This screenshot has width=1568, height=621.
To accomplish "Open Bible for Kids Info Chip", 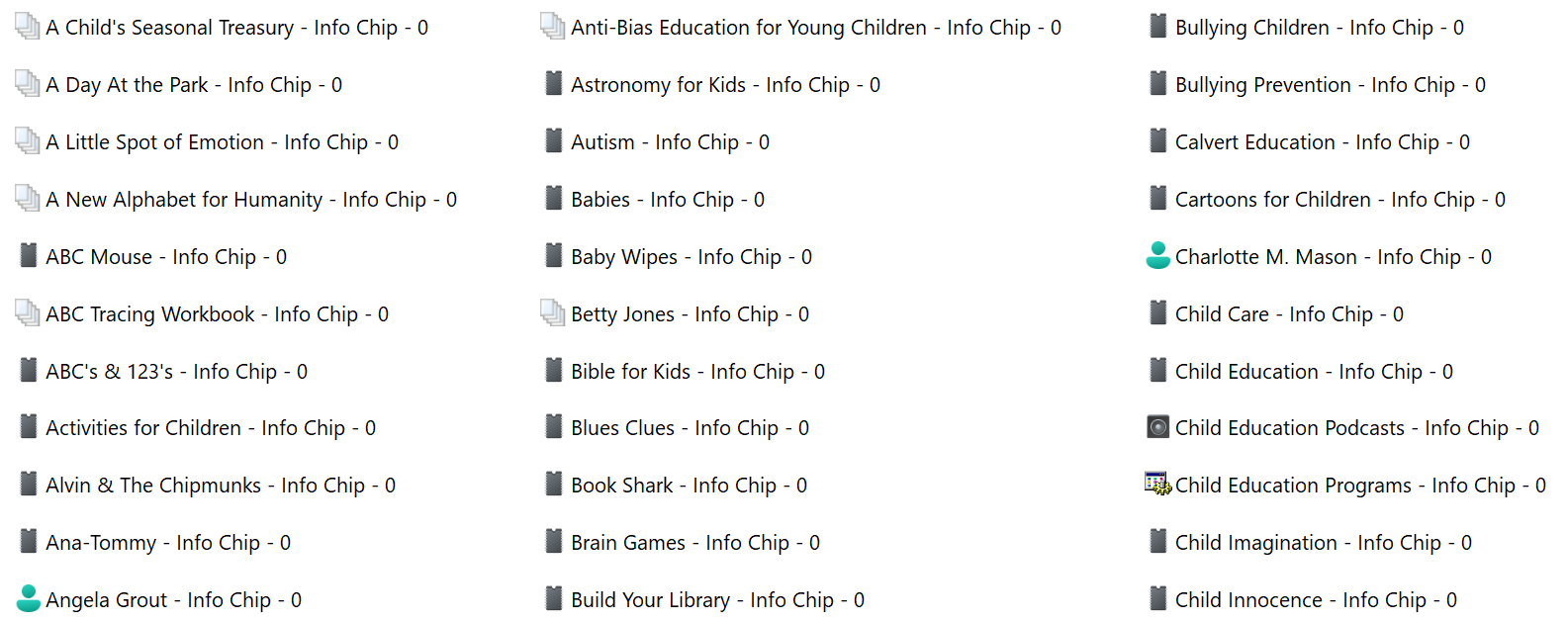I will pyautogui.click(x=697, y=372).
